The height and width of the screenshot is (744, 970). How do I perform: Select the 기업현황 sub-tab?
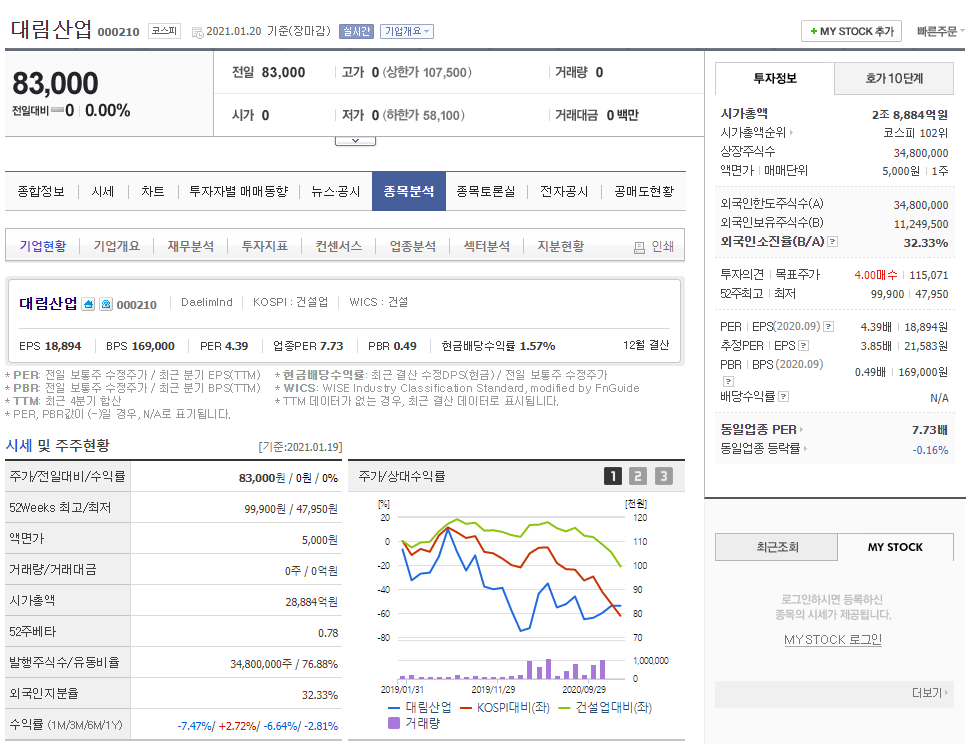[x=43, y=246]
